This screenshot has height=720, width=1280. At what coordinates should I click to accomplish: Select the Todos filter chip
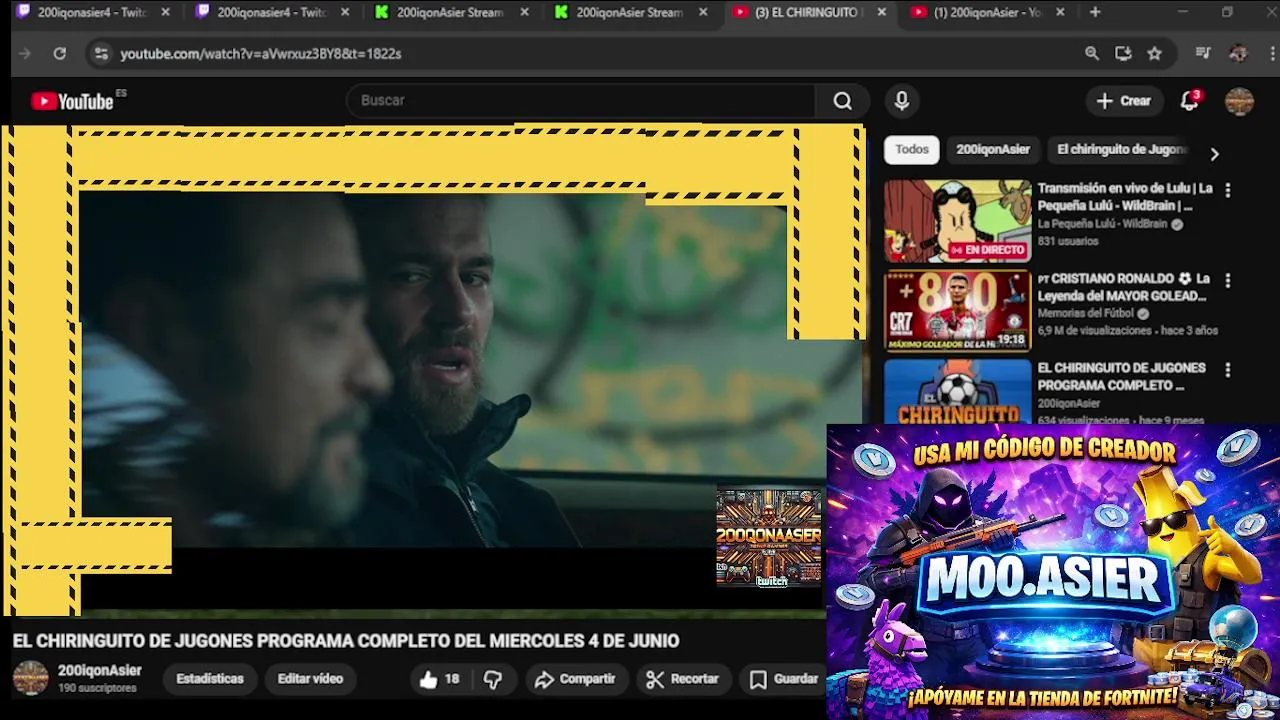click(912, 149)
